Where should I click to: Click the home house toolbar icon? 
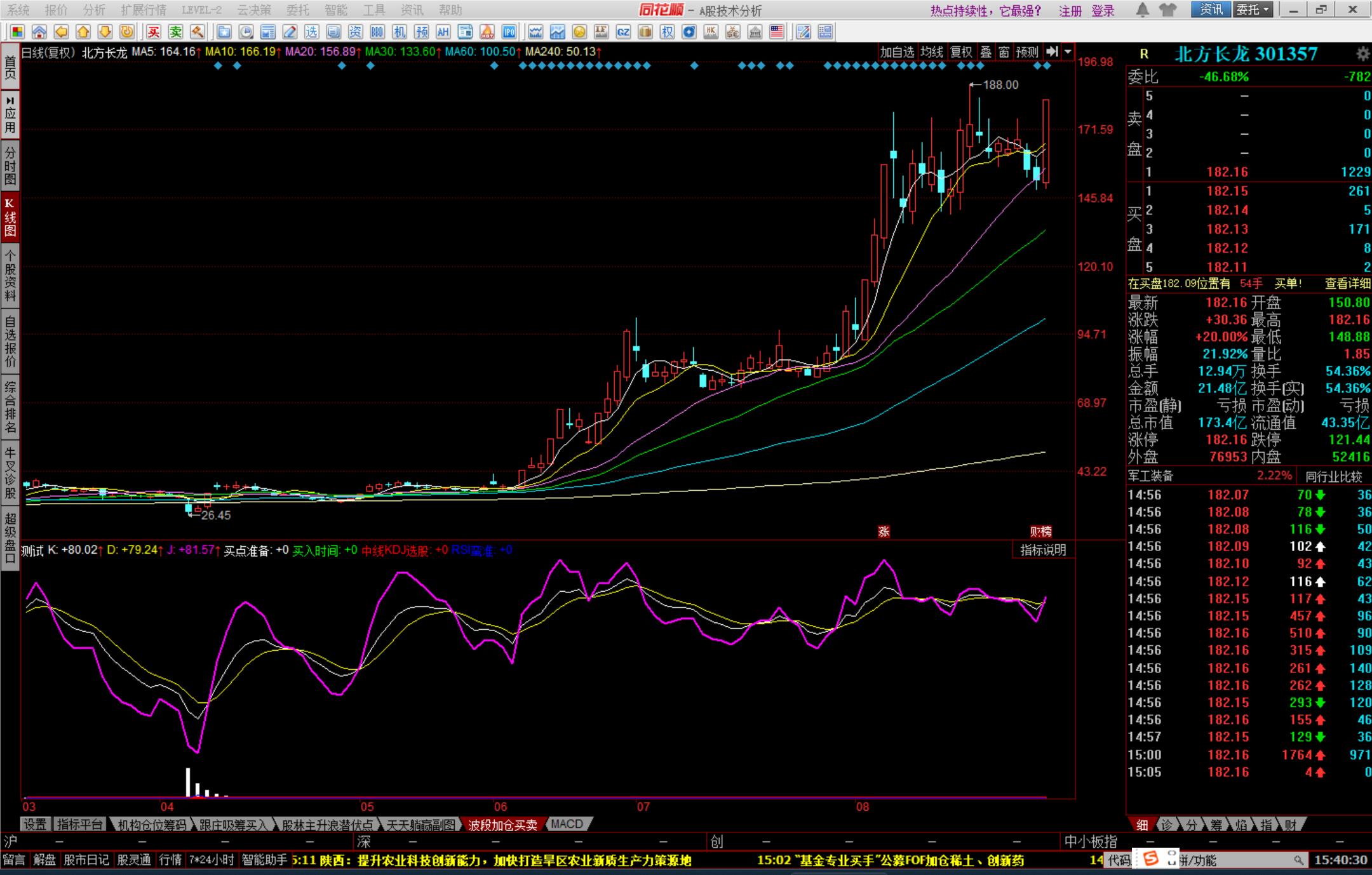point(39,32)
